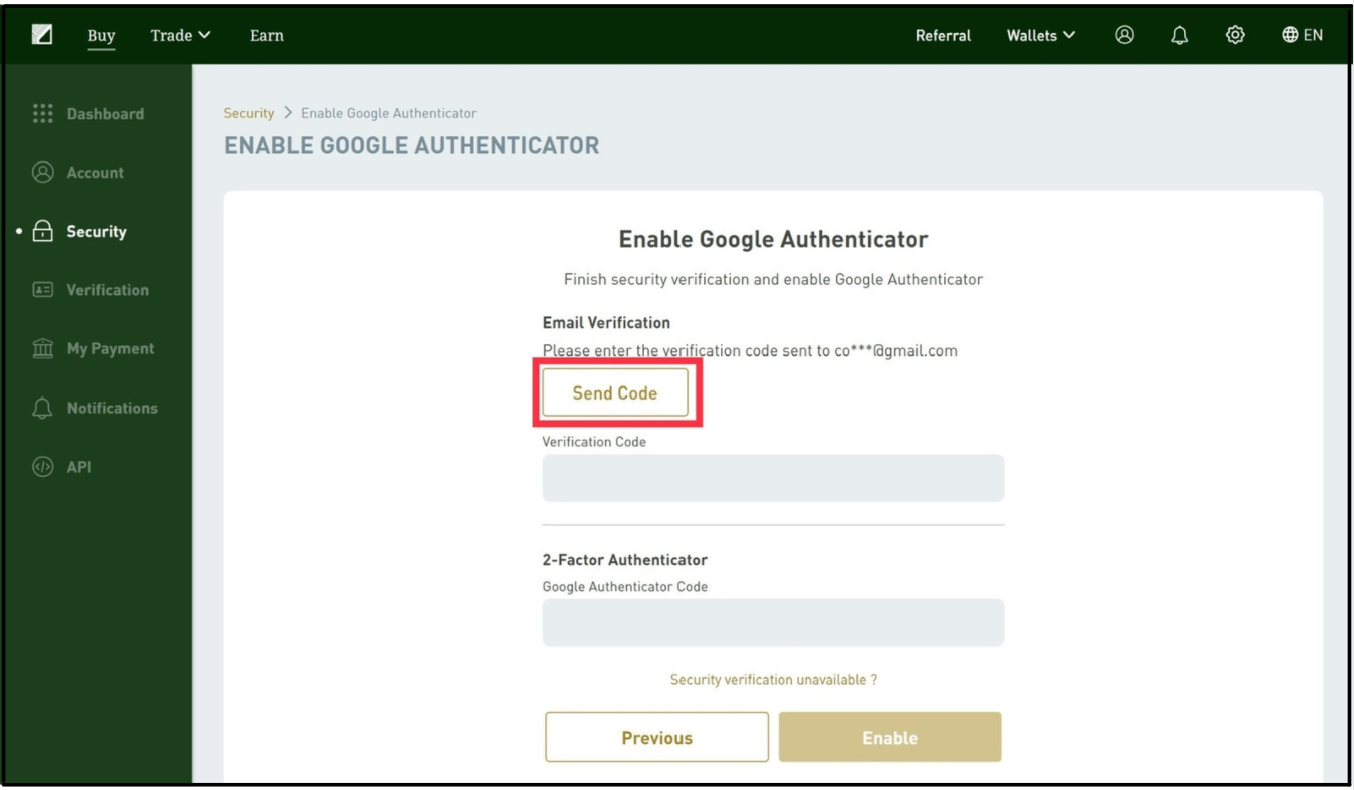Click the Dashboard grid icon

click(42, 113)
